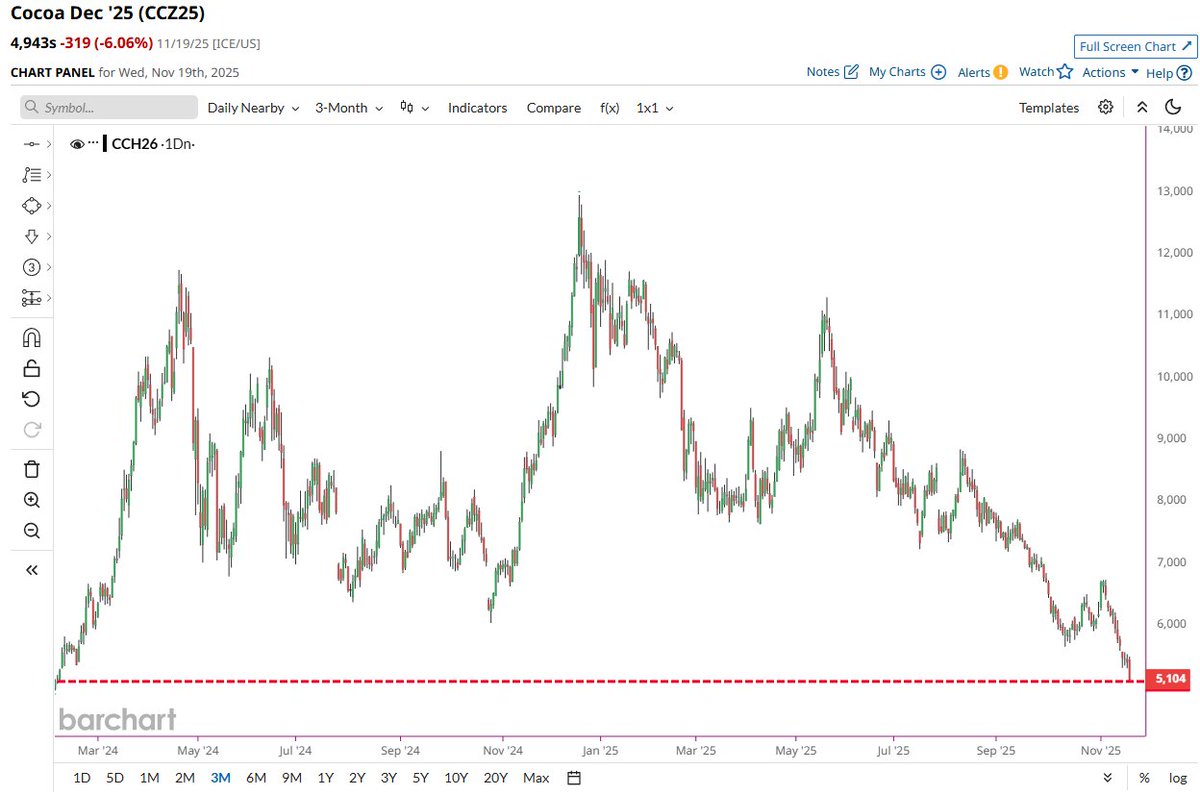Toggle visibility of CCH26 series

(x=77, y=144)
